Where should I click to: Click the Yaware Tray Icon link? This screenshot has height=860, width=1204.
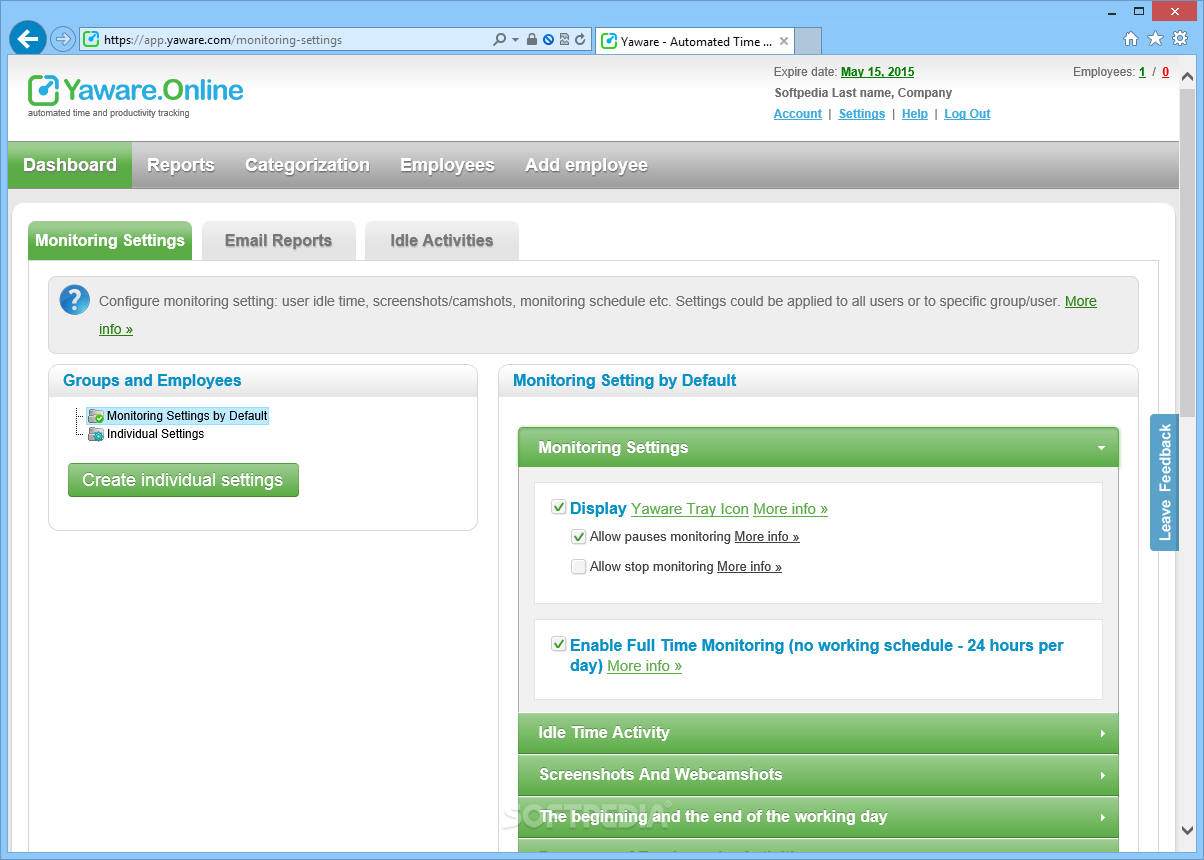click(x=690, y=509)
